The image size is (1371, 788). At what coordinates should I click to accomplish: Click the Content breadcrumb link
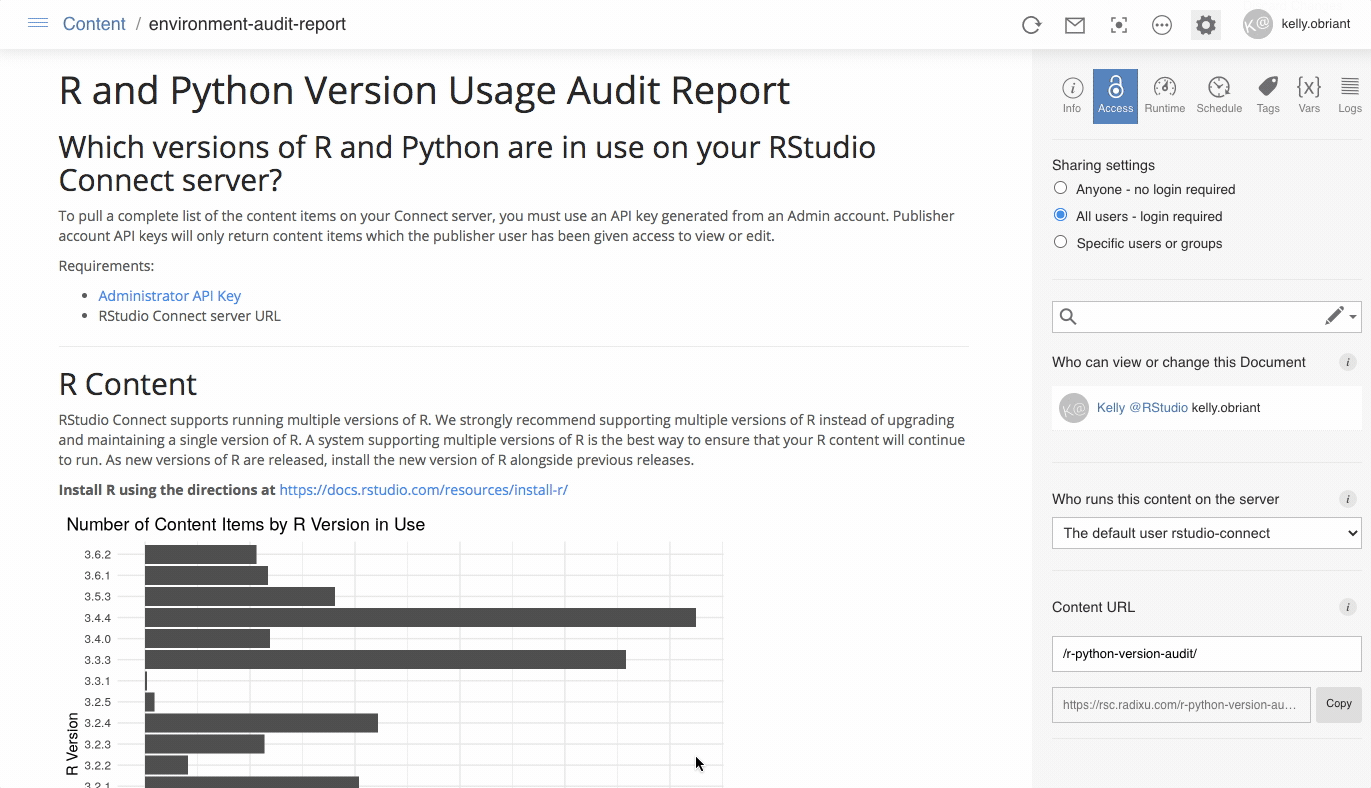(94, 24)
